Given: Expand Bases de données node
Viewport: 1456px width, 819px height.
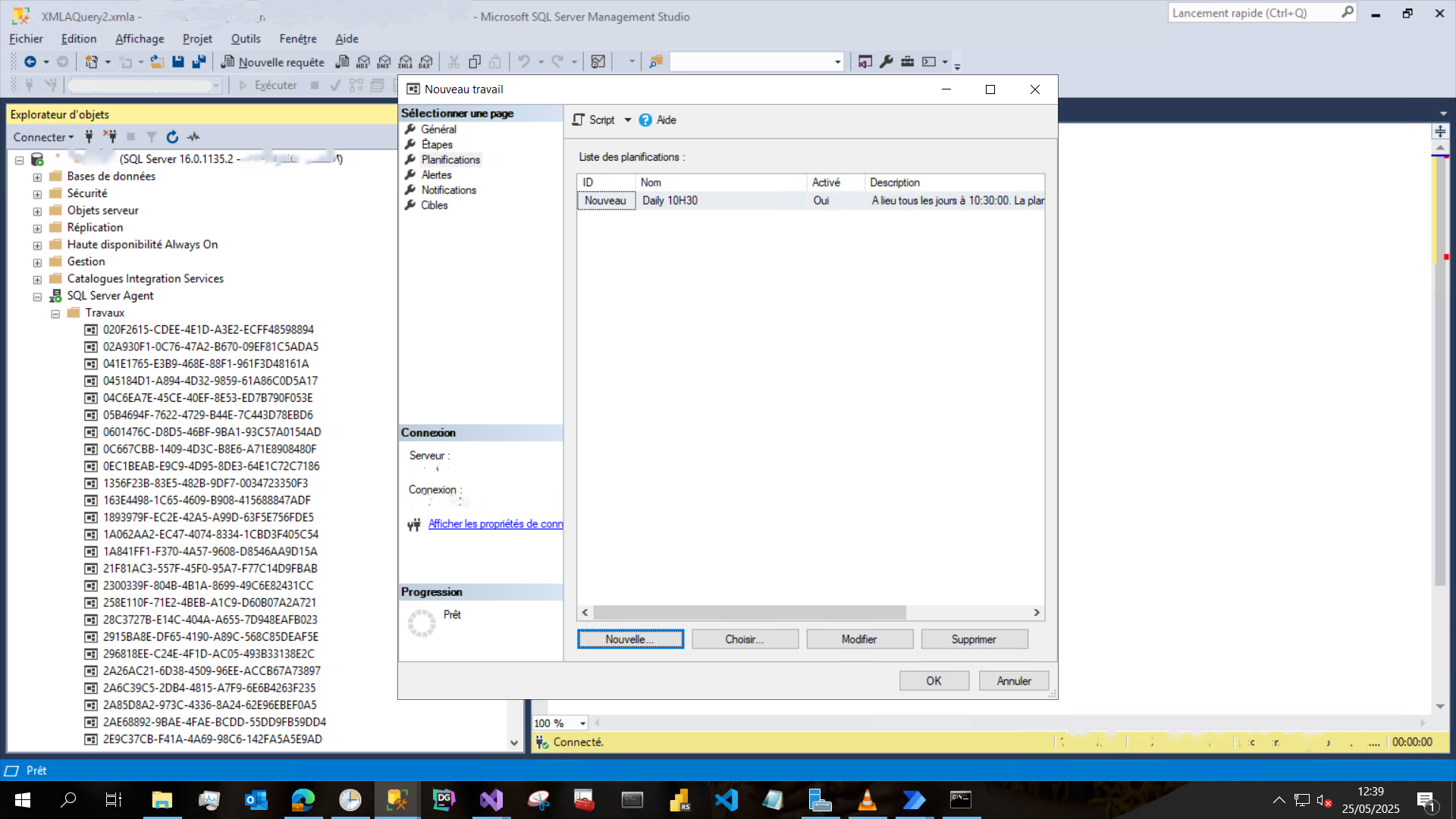Looking at the screenshot, I should tap(37, 177).
